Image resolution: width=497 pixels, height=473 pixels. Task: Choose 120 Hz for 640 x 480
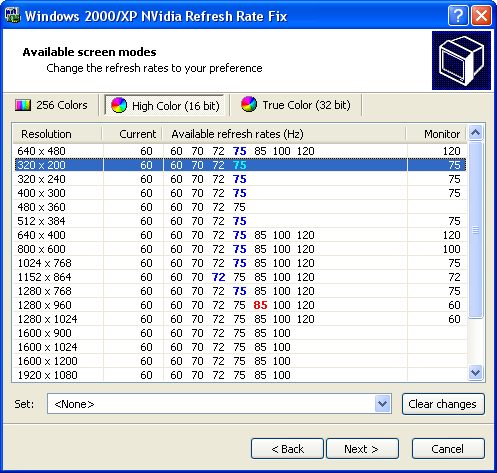click(x=306, y=151)
